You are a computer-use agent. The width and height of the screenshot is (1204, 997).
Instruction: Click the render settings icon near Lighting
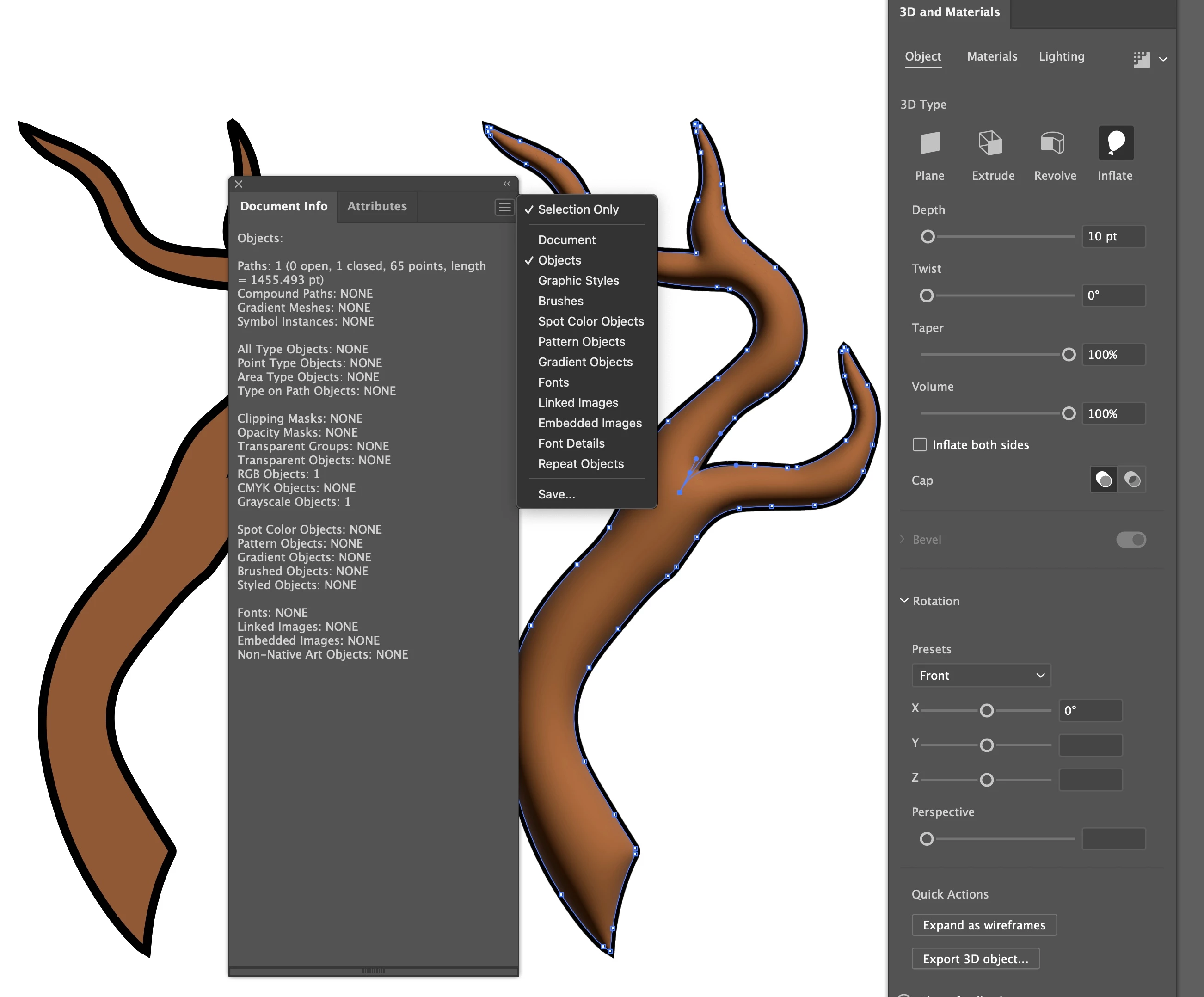pyautogui.click(x=1141, y=59)
